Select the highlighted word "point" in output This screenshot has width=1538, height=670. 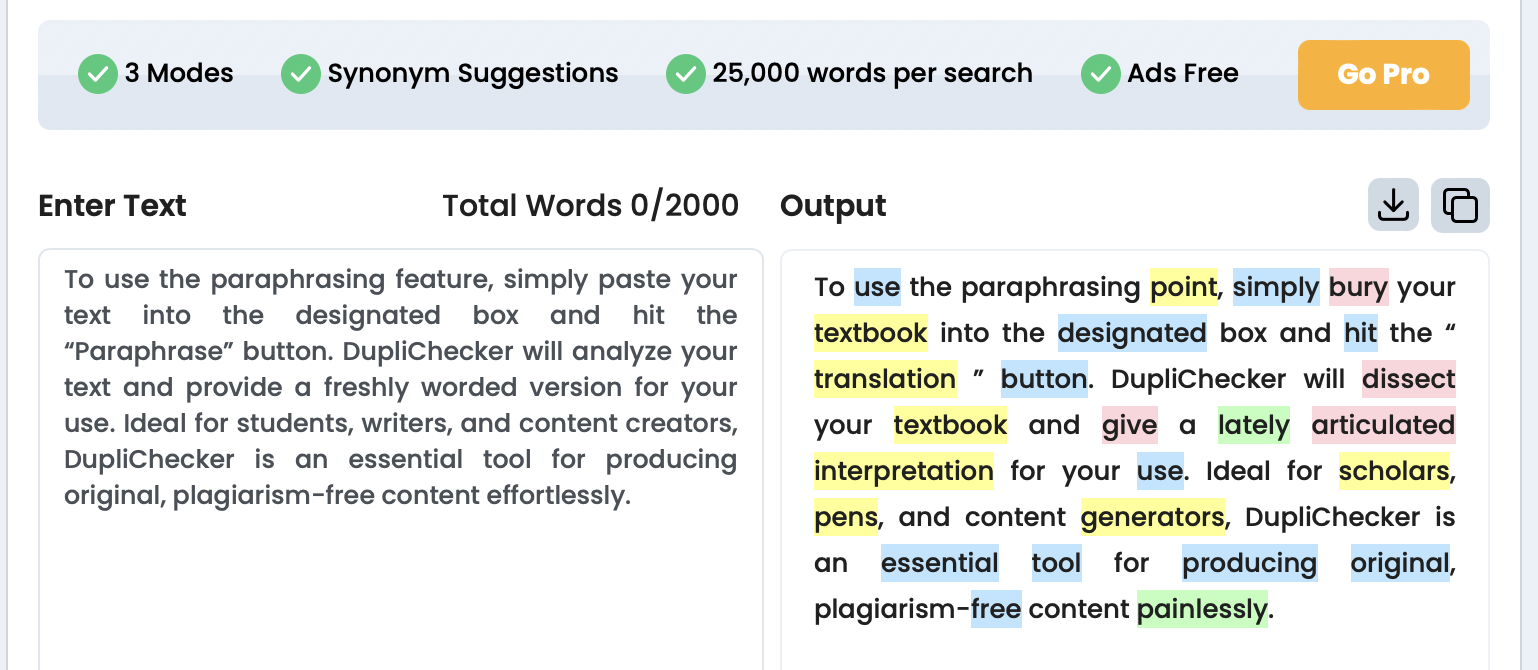click(x=1183, y=287)
